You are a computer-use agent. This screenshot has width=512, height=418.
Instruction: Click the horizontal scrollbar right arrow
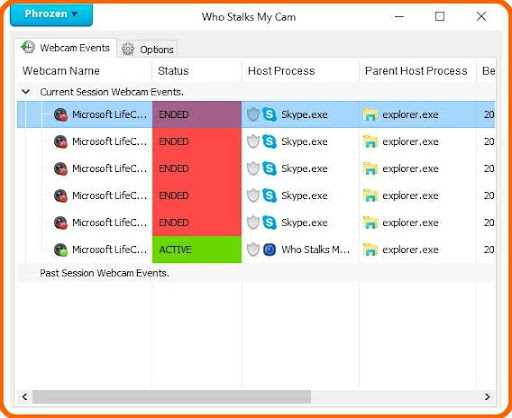coord(487,397)
